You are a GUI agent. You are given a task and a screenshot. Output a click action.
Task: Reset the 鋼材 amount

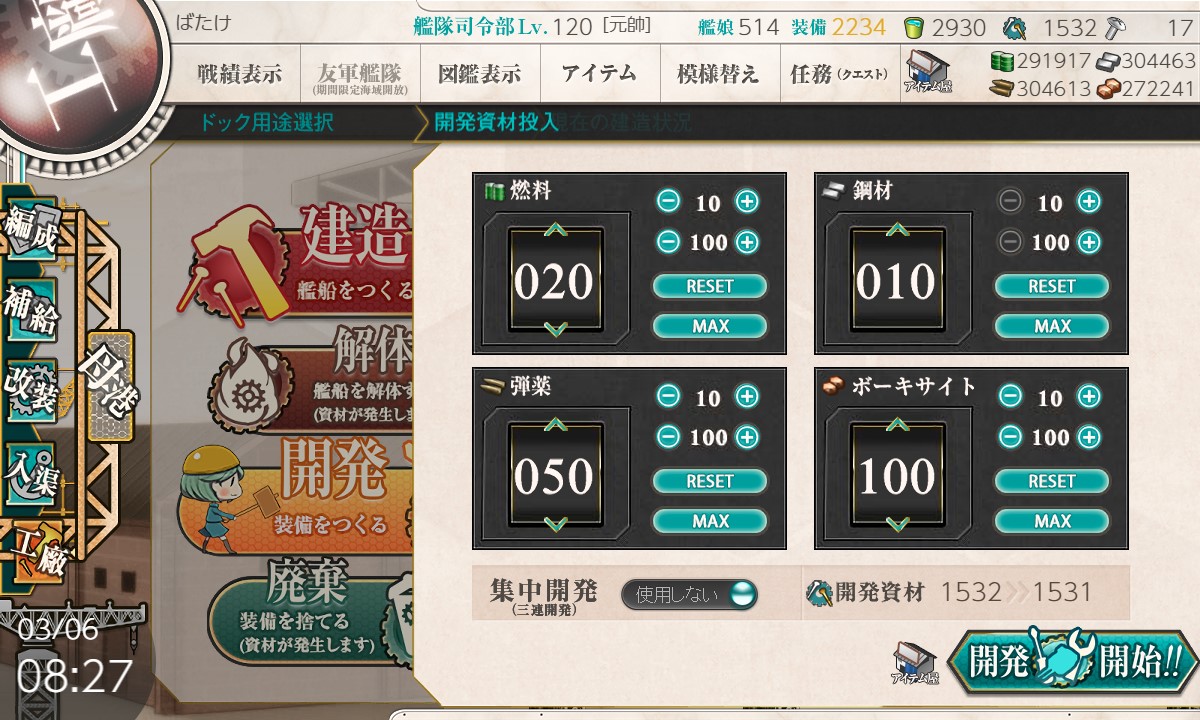(x=1052, y=286)
